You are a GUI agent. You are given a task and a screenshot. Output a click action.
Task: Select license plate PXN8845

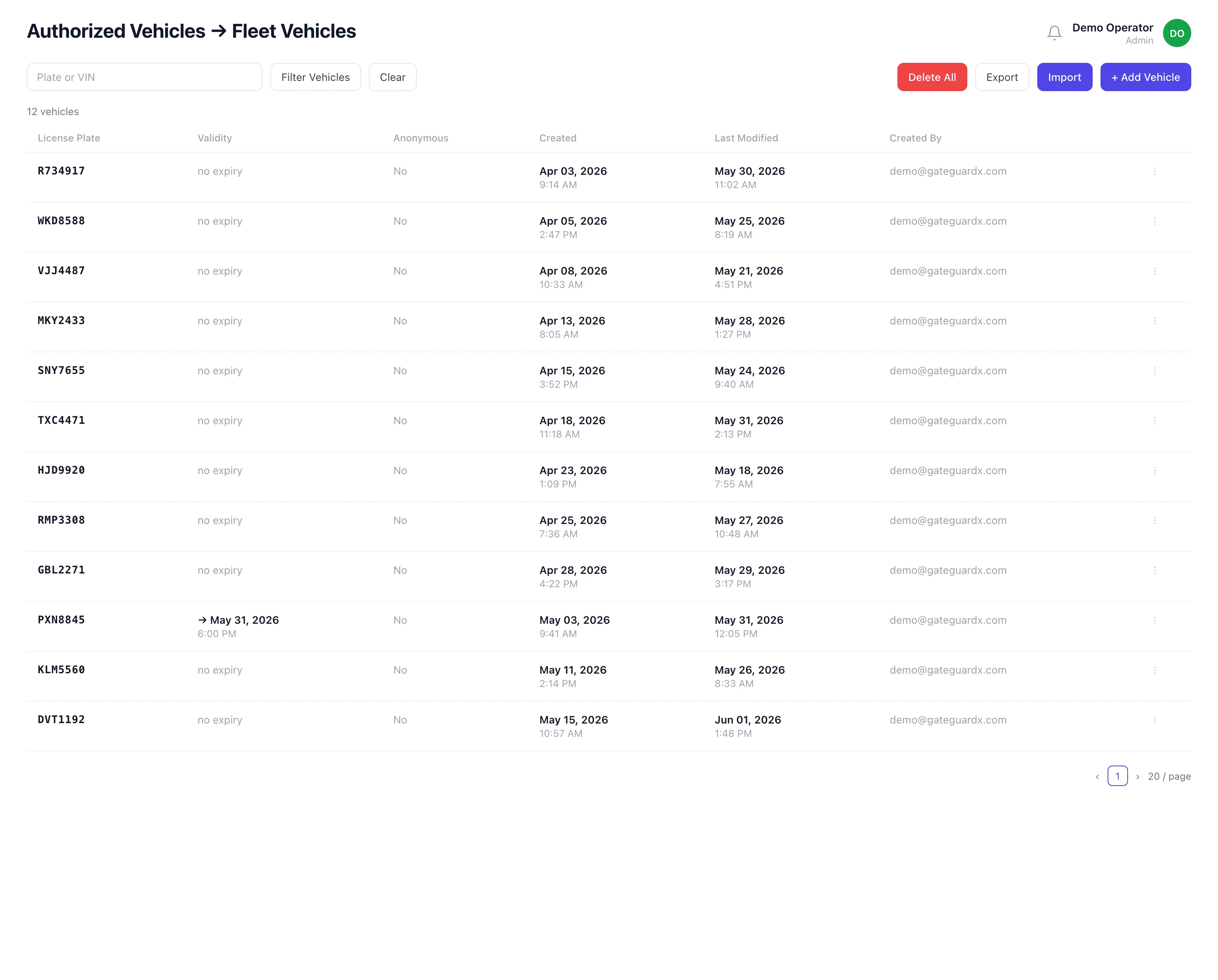click(x=62, y=620)
